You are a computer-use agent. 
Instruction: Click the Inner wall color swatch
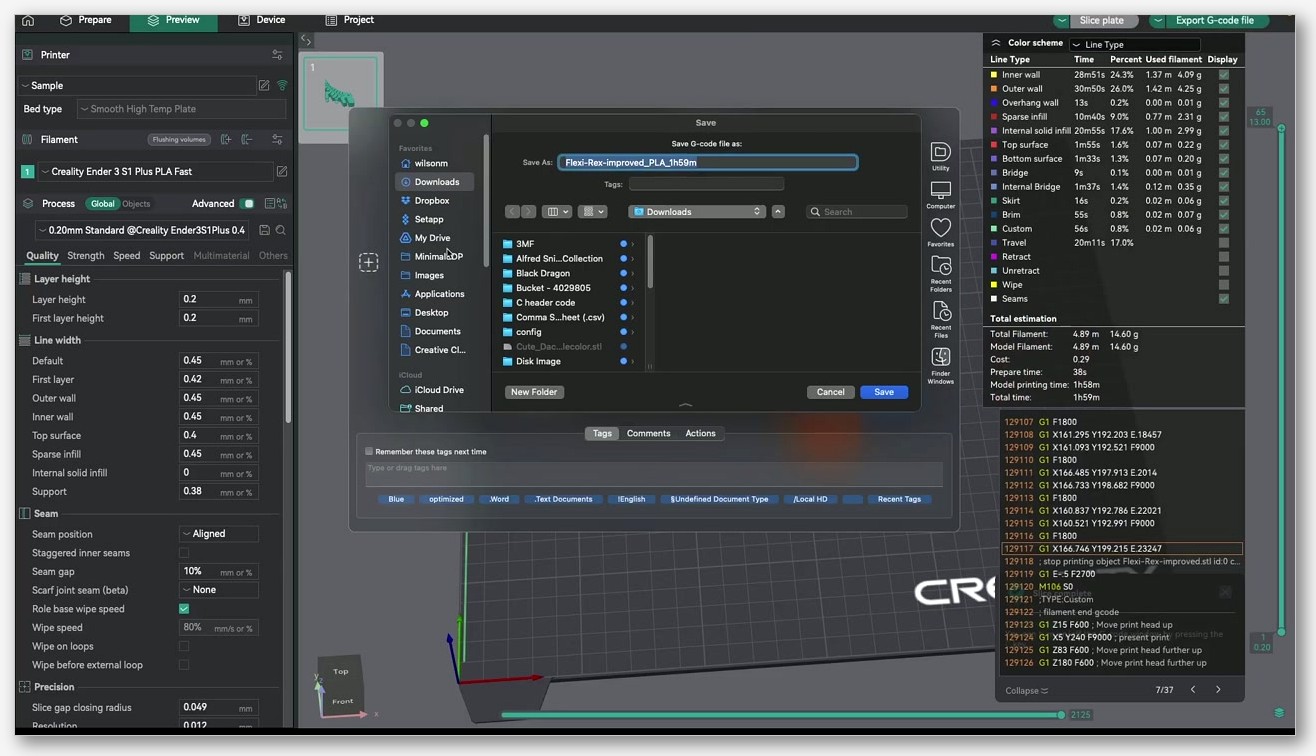coord(994,75)
